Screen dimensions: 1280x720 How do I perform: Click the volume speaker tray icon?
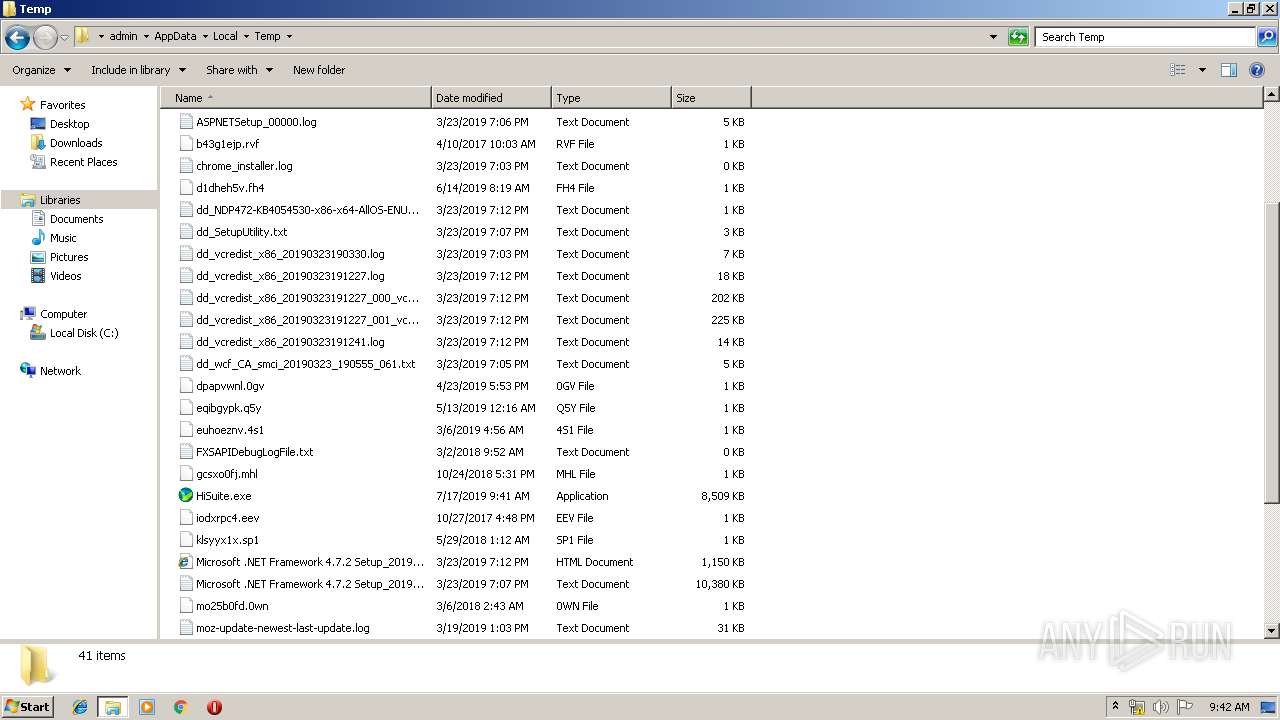pyautogui.click(x=1160, y=707)
